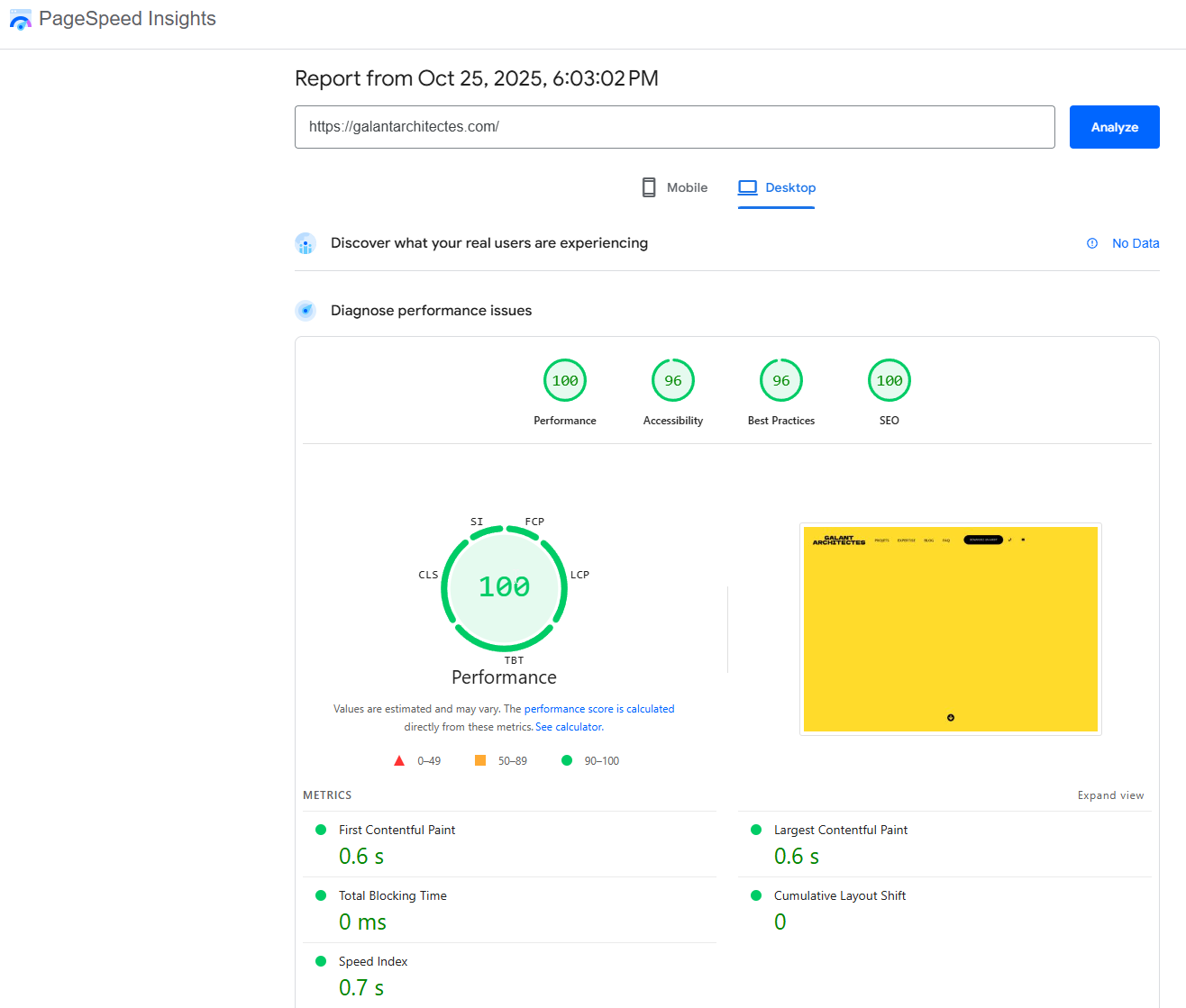Viewport: 1186px width, 1008px height.
Task: Open the 'See calculator' link
Action: coord(569,727)
